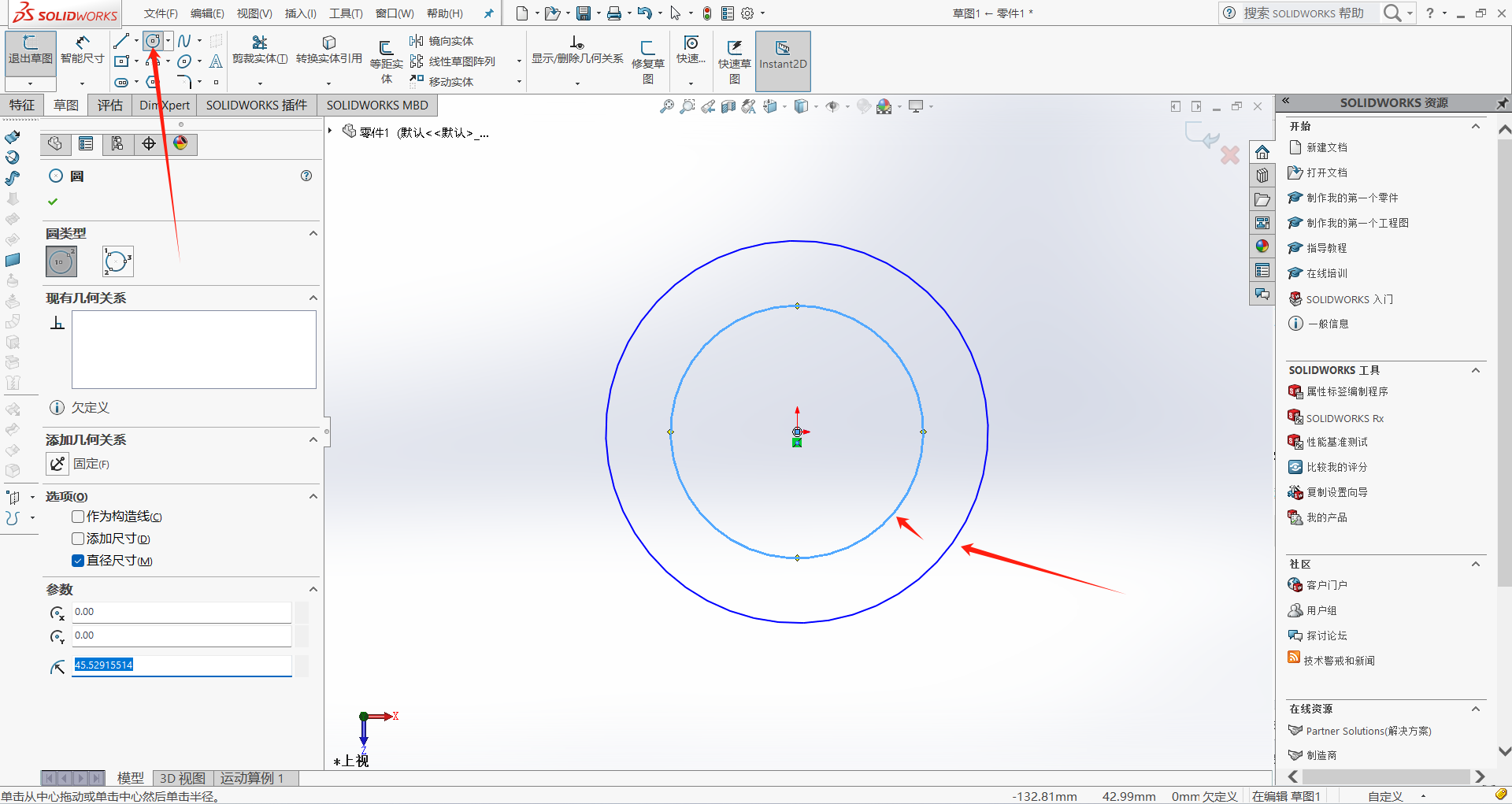Select the Spline sketch tool
1512x804 pixels.
(184, 41)
